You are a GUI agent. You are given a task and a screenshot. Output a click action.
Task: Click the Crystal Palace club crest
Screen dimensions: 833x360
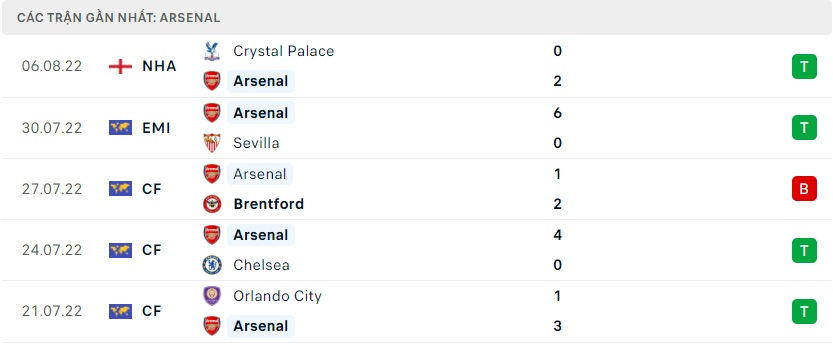[x=212, y=52]
